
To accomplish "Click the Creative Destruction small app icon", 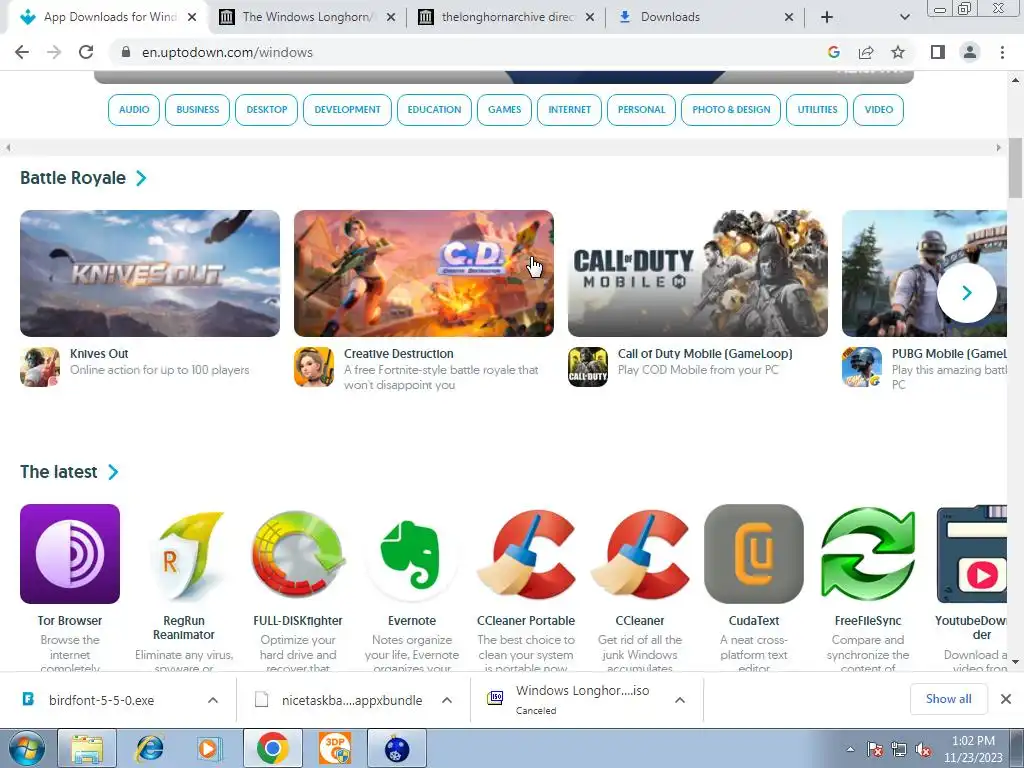I will tap(314, 367).
